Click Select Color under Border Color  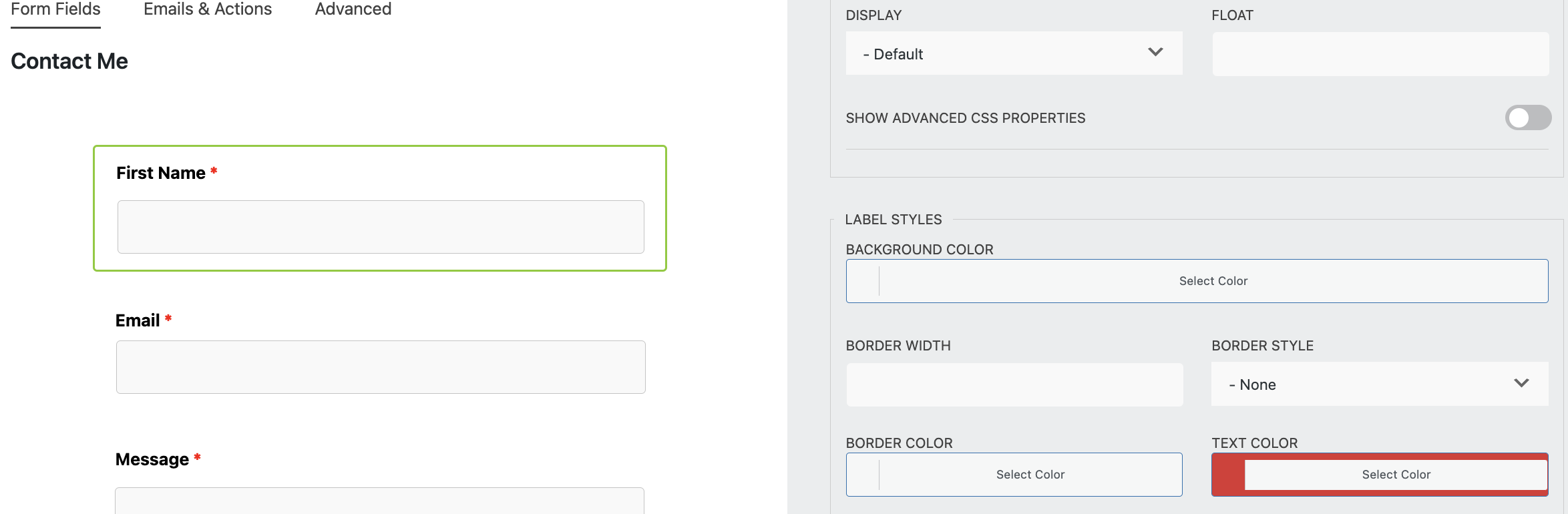pos(1030,474)
